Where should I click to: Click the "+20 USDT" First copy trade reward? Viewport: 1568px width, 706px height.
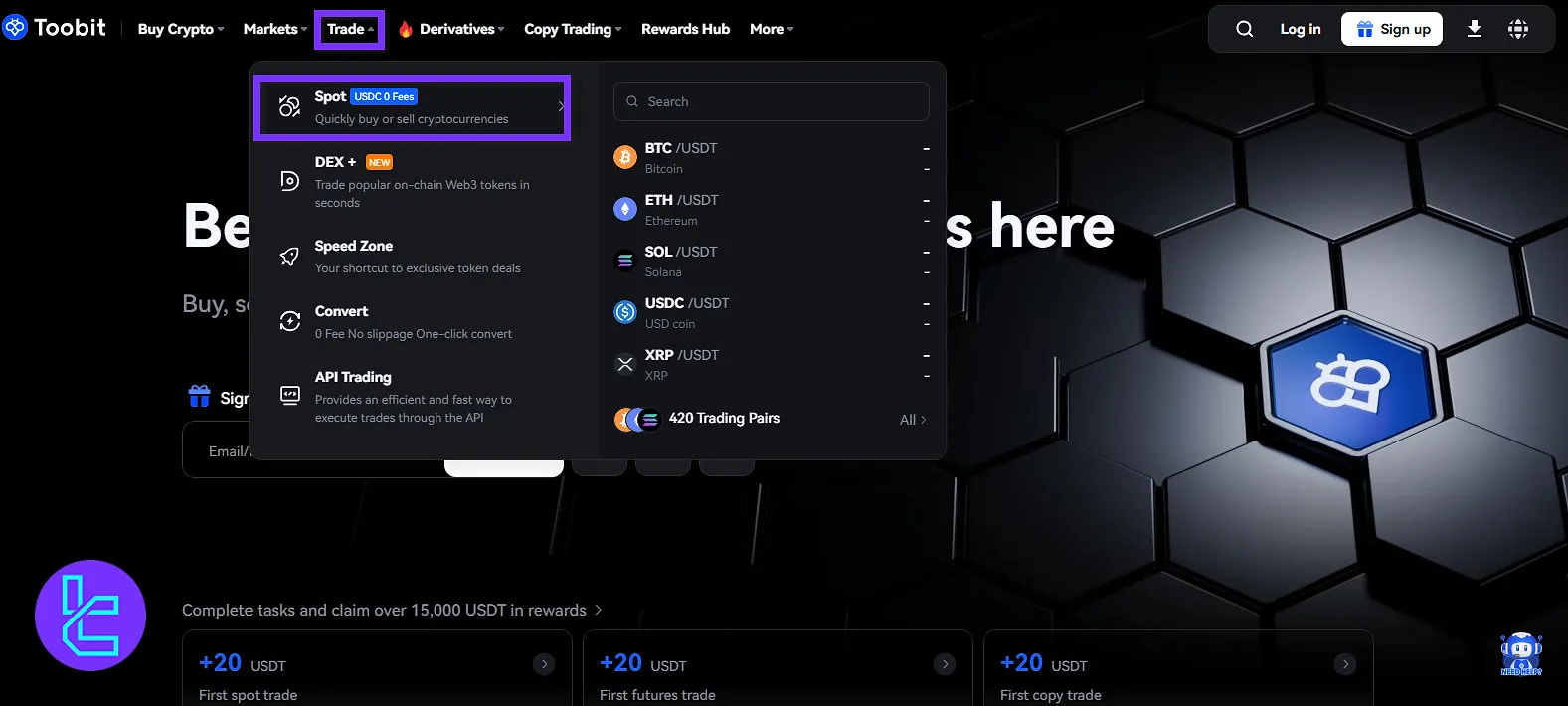click(1044, 664)
